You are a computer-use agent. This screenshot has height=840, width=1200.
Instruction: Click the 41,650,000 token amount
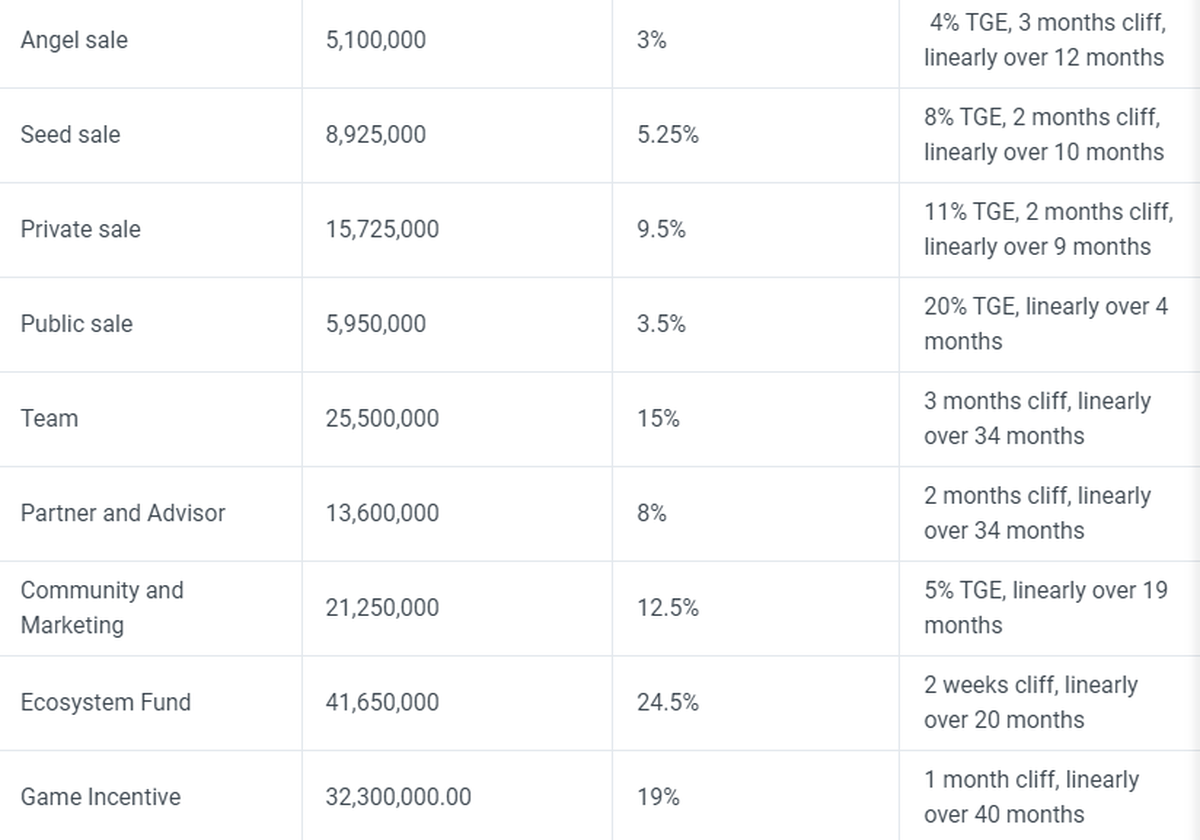click(382, 702)
